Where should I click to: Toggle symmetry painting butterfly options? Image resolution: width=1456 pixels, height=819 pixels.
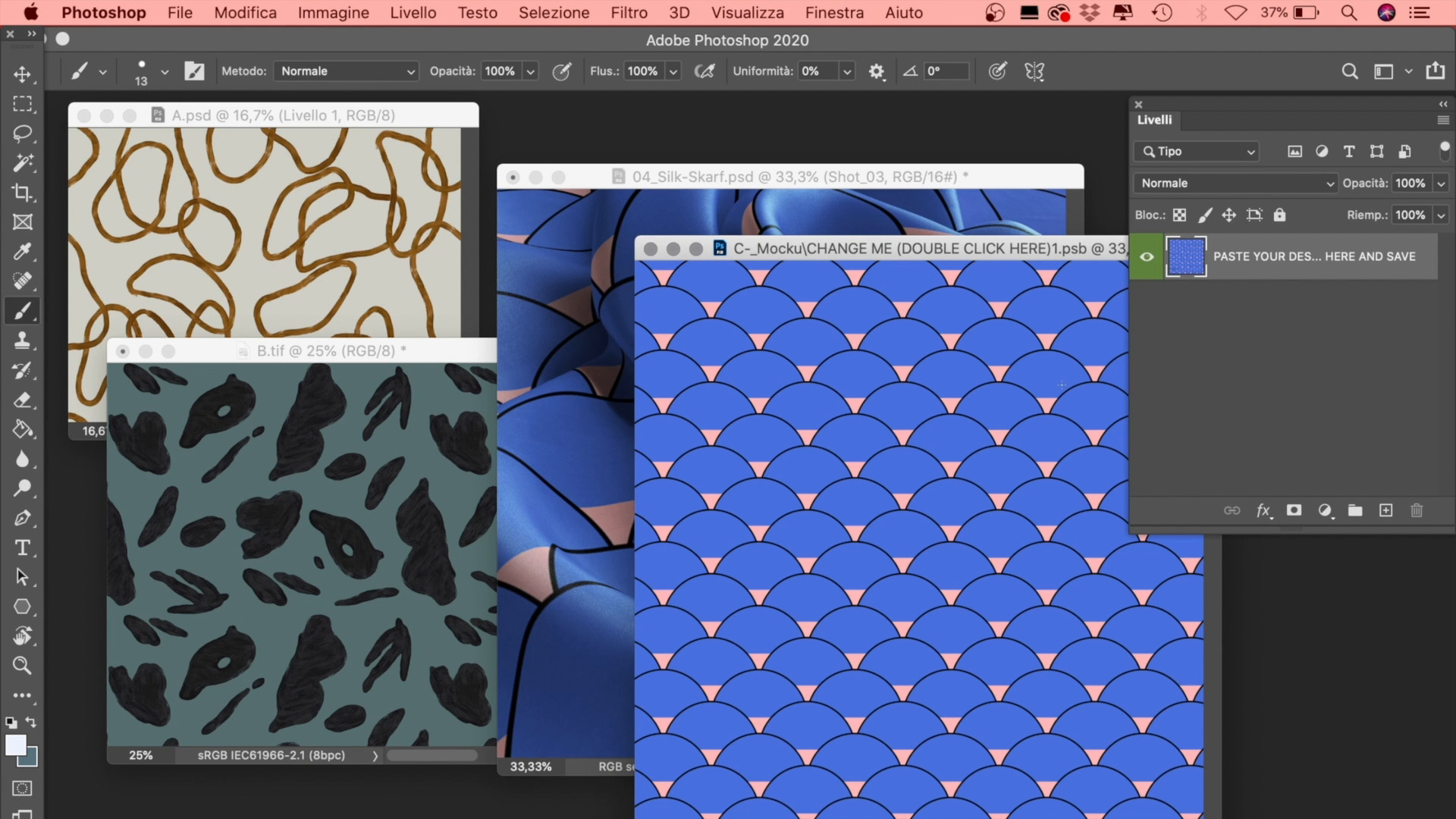point(1034,71)
